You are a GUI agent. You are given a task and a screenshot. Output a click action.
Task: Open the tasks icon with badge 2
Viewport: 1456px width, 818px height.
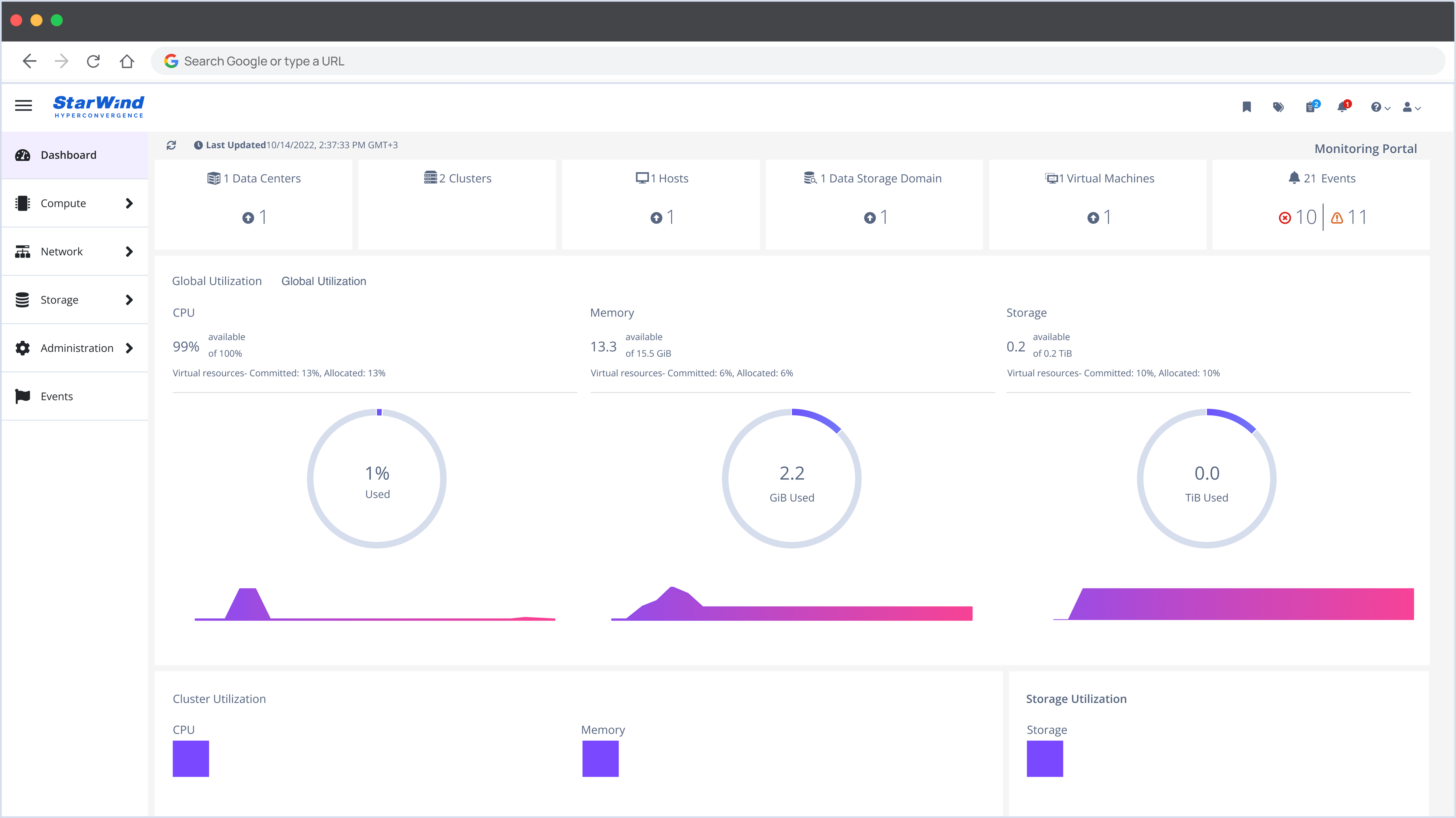1311,107
